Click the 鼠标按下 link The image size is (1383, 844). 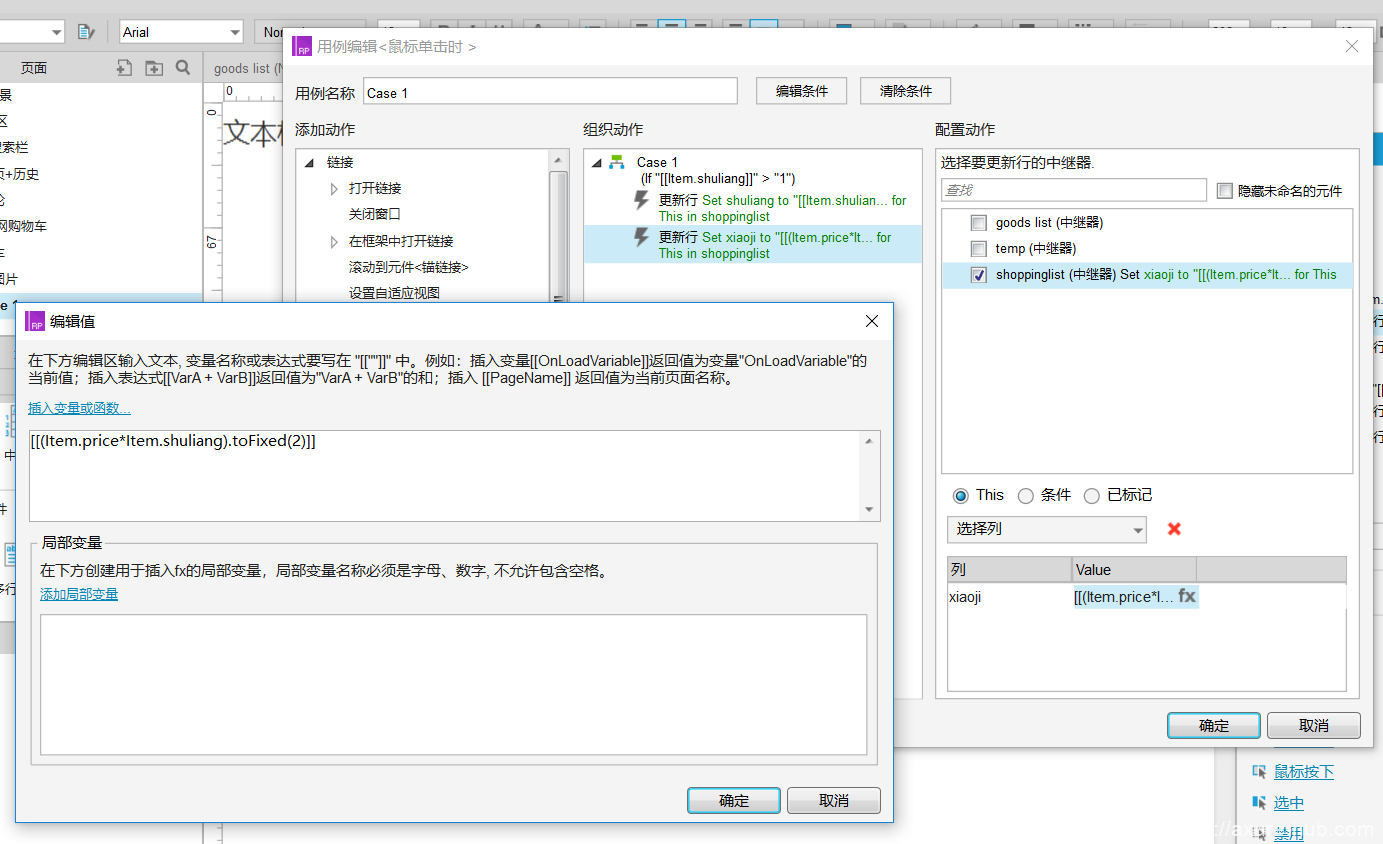[x=1303, y=772]
